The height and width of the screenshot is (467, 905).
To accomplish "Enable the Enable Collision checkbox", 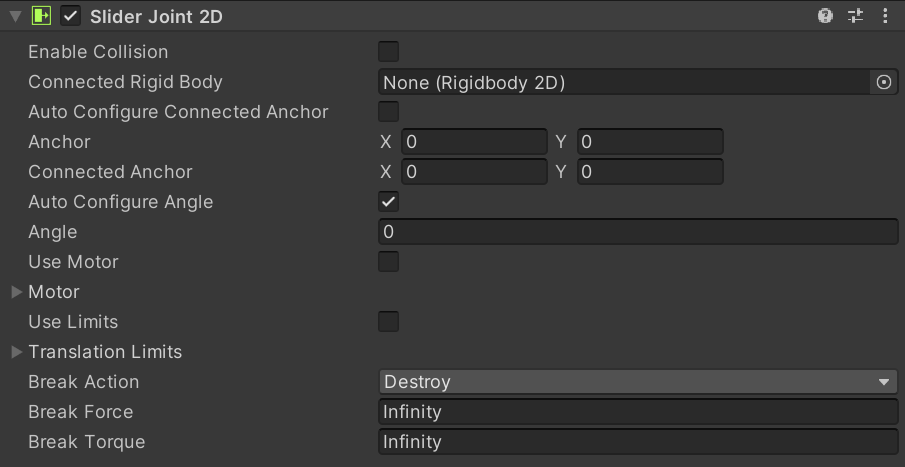I will point(389,52).
